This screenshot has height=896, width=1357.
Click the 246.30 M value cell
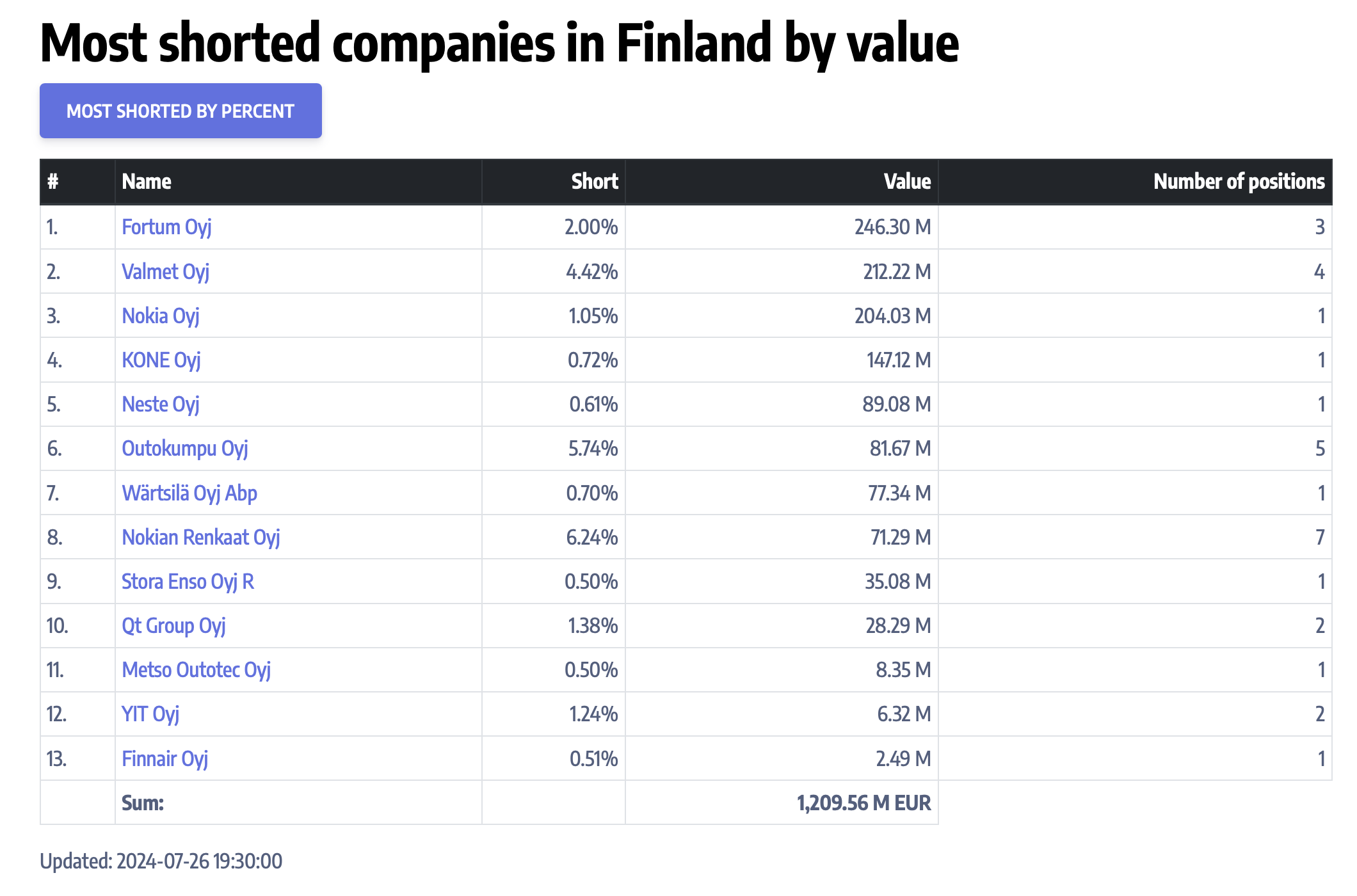click(x=892, y=227)
